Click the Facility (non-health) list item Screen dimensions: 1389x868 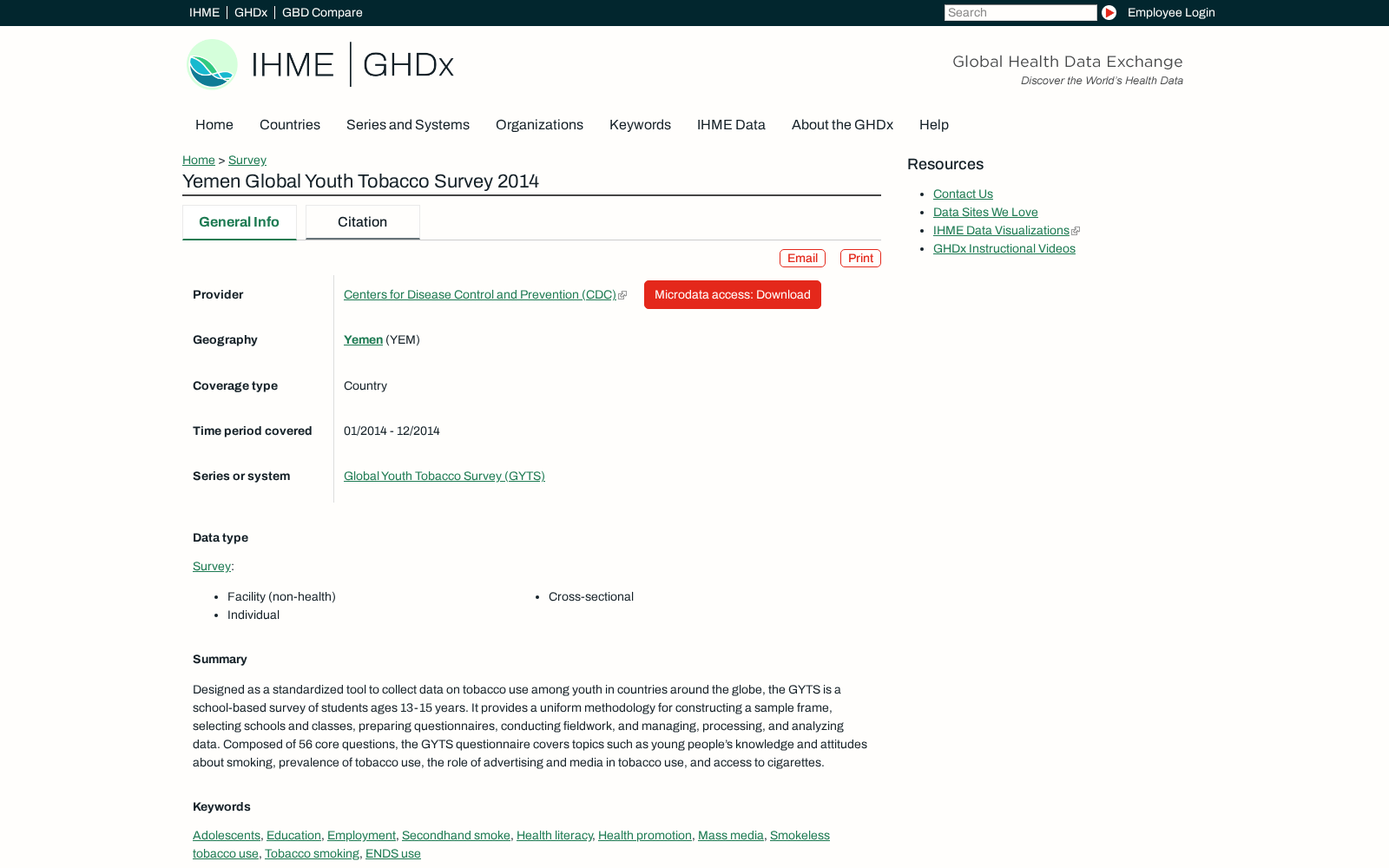(281, 596)
